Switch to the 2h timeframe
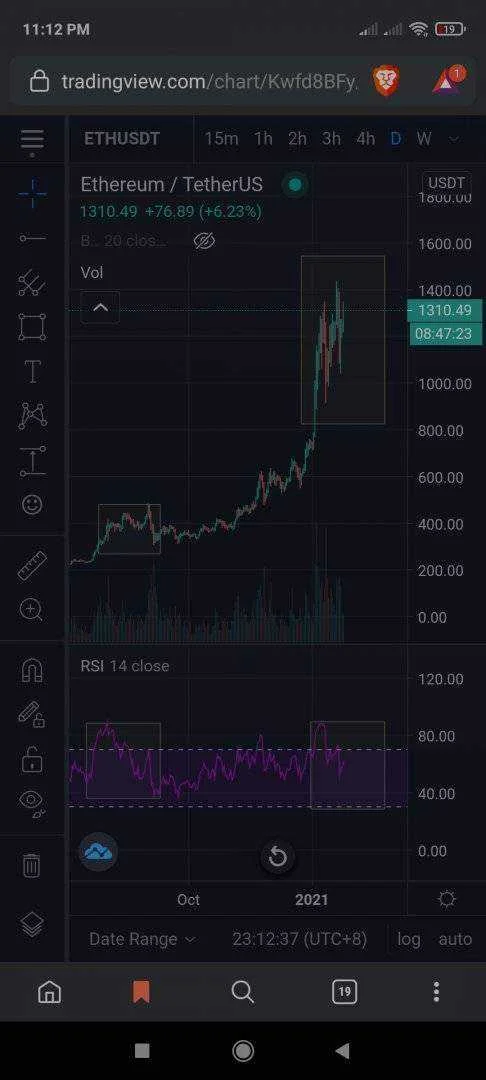Screen dimensions: 486x1080 click(x=297, y=138)
